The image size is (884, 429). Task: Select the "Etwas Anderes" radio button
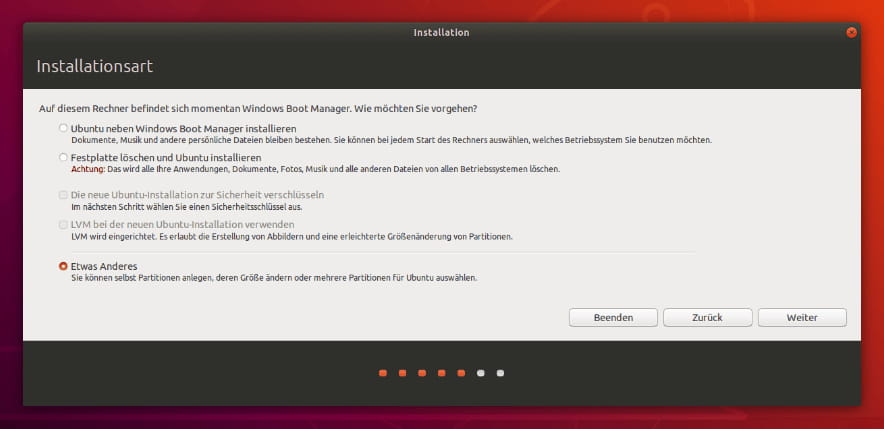tap(64, 266)
